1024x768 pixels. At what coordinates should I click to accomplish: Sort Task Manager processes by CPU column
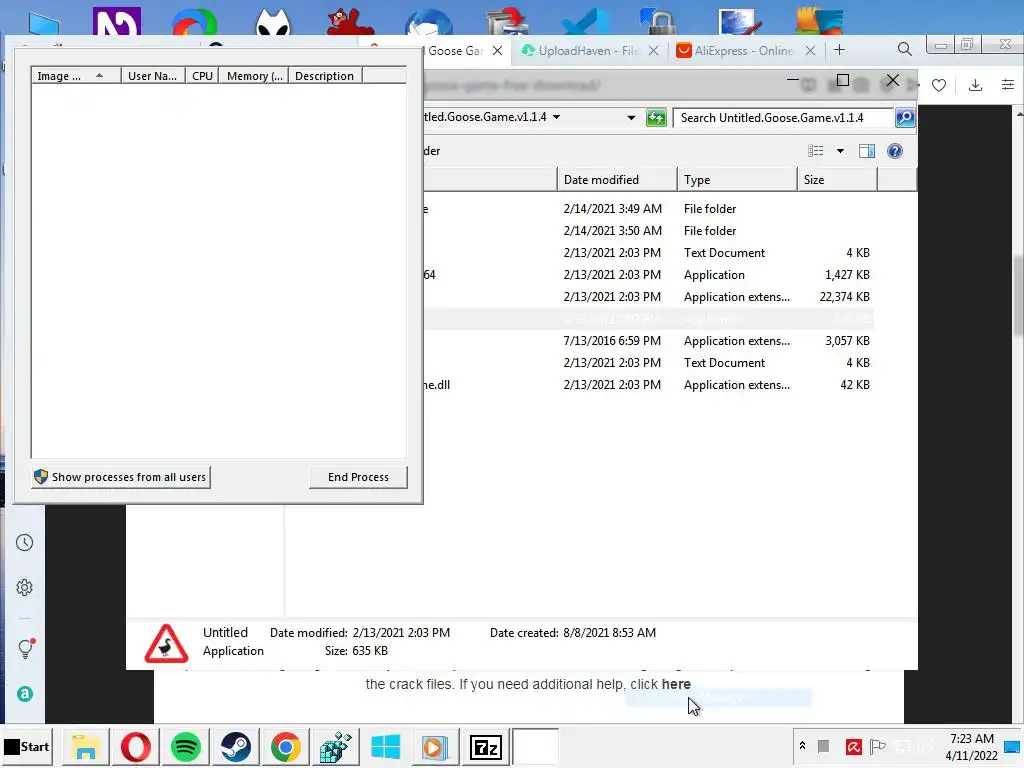click(x=202, y=76)
